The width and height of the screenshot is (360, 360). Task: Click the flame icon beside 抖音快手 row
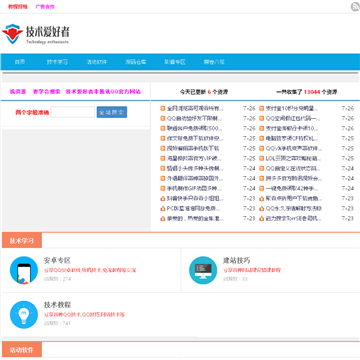click(163, 198)
